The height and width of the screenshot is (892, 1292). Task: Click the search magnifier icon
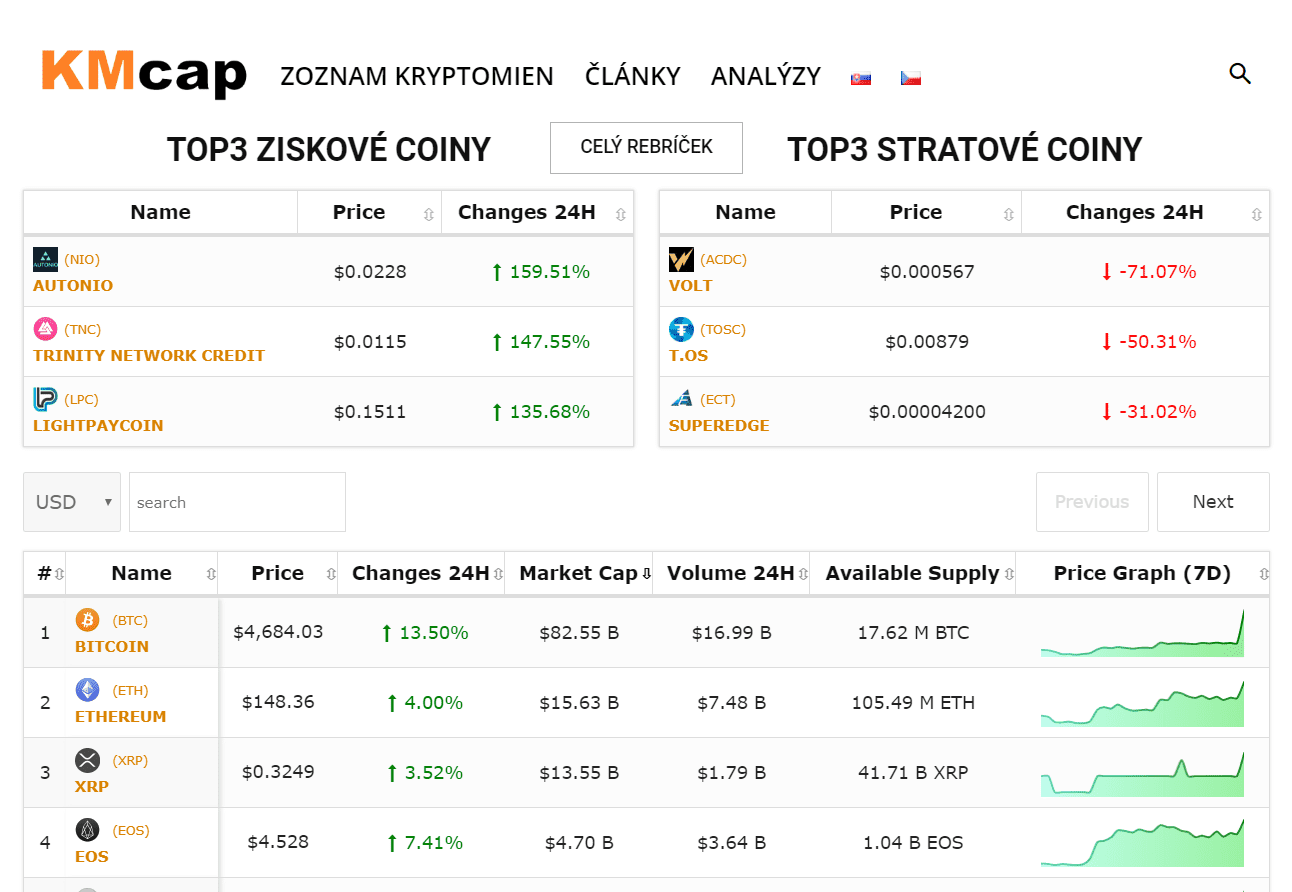[1240, 73]
